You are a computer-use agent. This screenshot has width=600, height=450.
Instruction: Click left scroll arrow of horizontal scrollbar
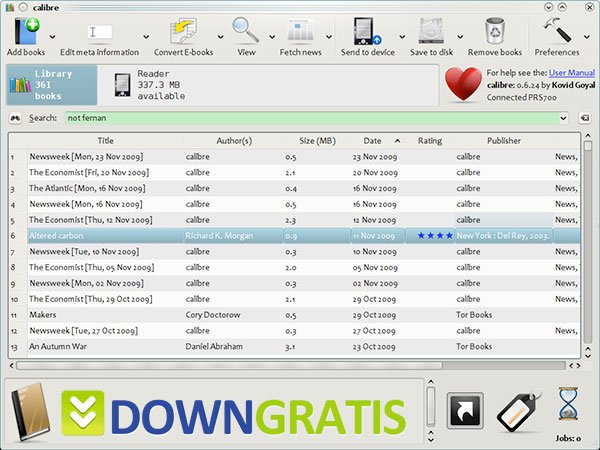[x=11, y=366]
